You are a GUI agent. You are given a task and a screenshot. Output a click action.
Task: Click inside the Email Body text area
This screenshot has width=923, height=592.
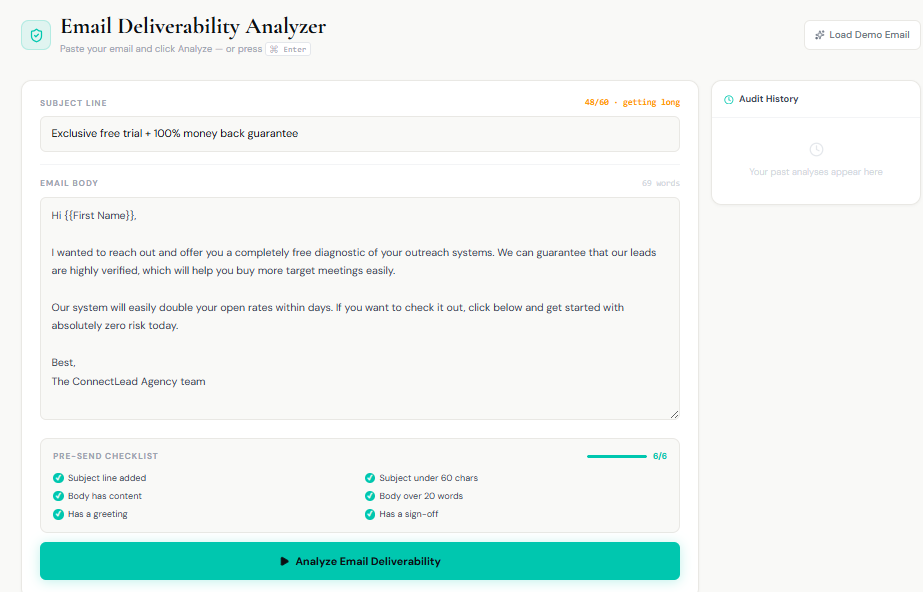pos(360,308)
